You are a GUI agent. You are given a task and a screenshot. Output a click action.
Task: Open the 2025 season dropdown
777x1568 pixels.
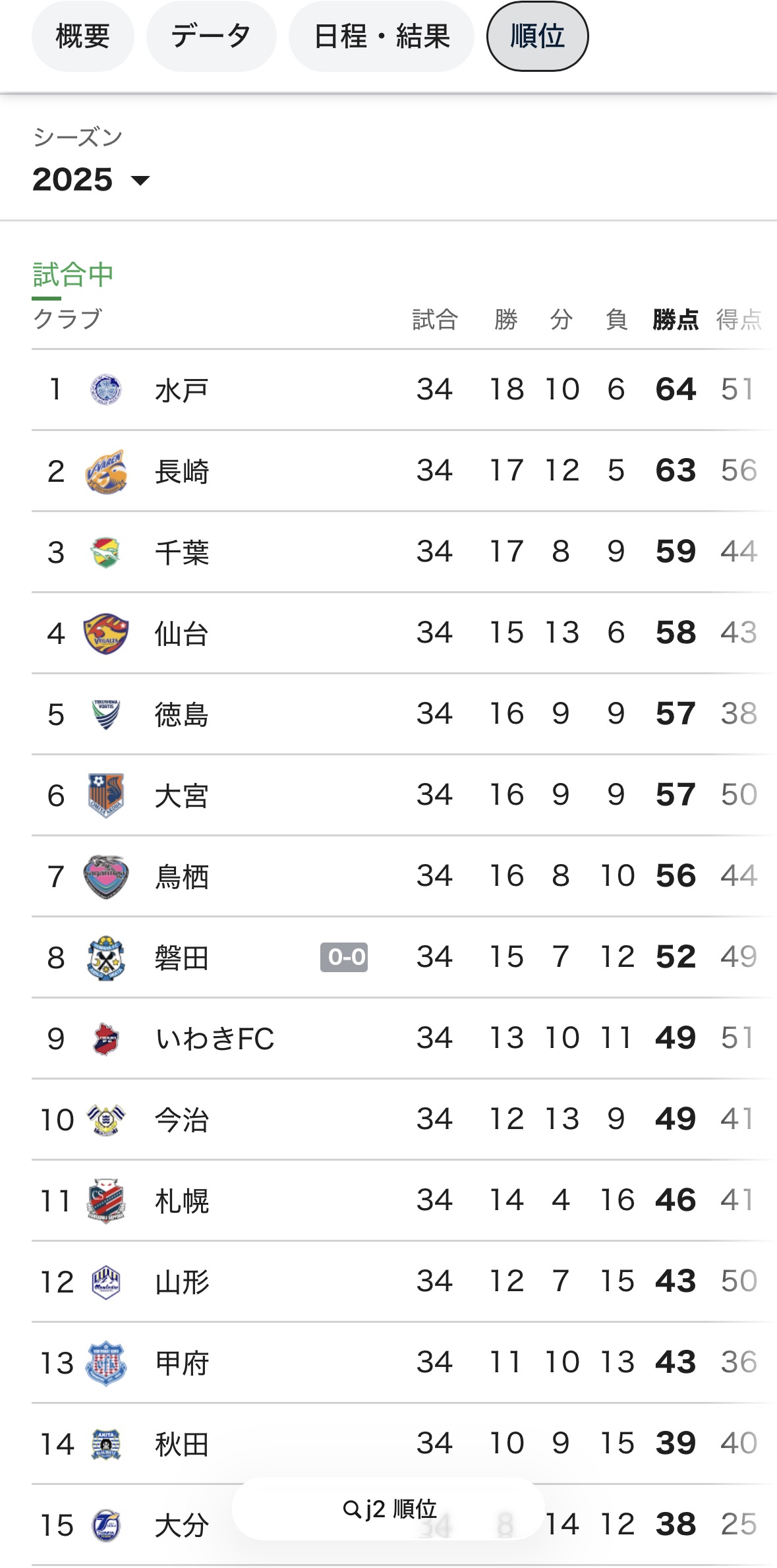click(92, 180)
